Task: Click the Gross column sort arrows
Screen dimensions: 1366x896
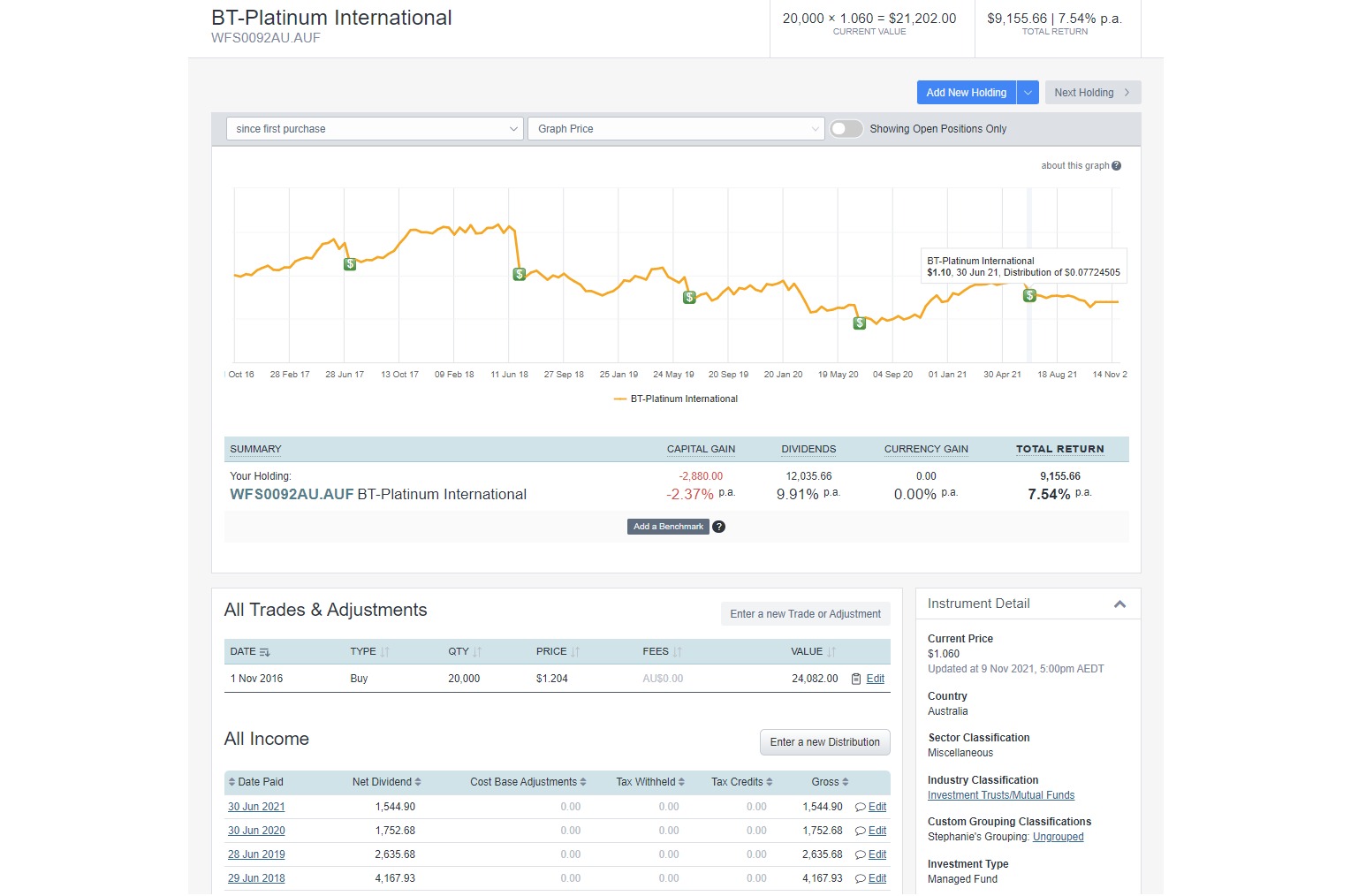Action: tap(846, 782)
